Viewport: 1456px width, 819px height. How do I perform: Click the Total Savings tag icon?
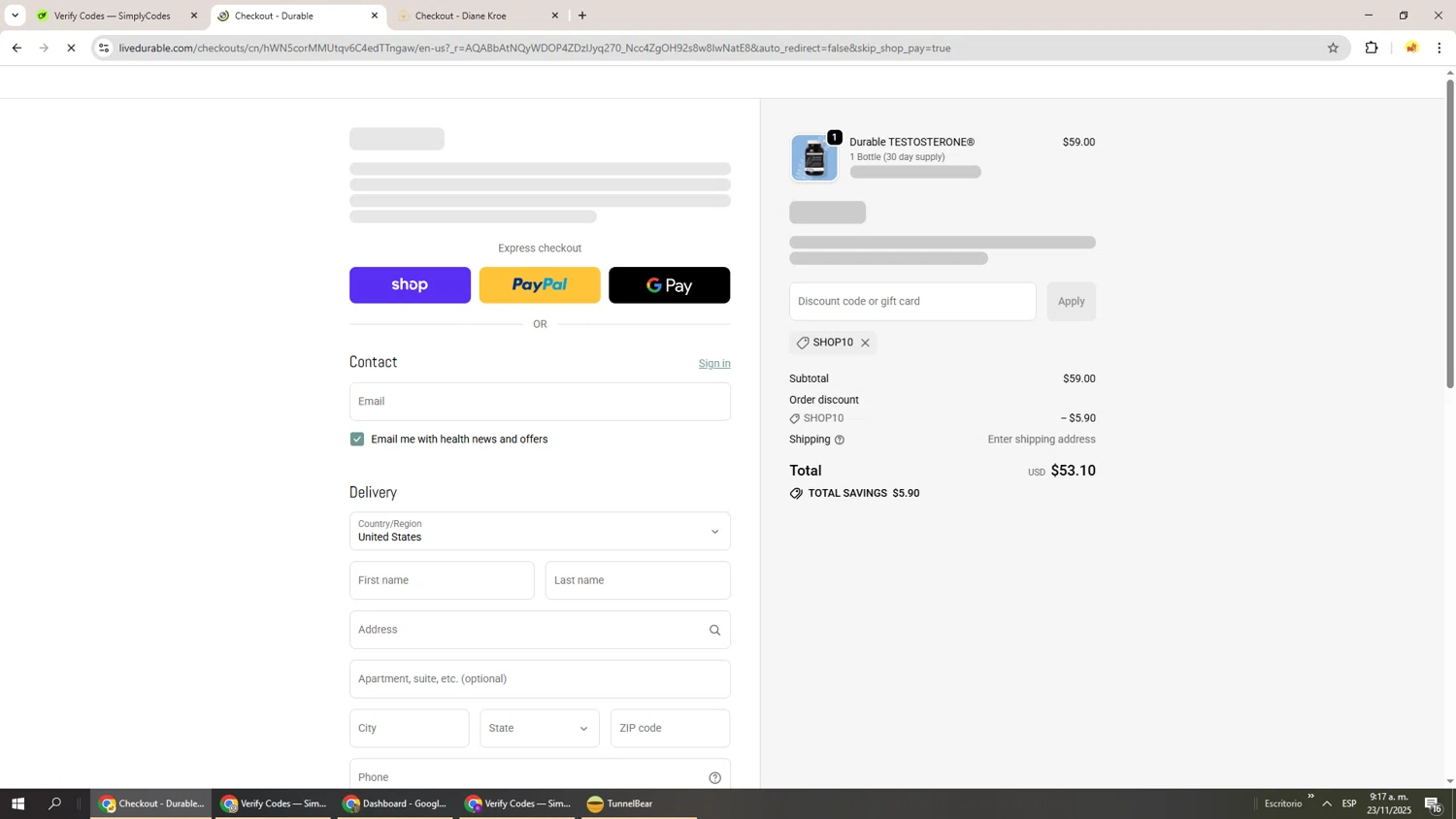click(x=796, y=493)
